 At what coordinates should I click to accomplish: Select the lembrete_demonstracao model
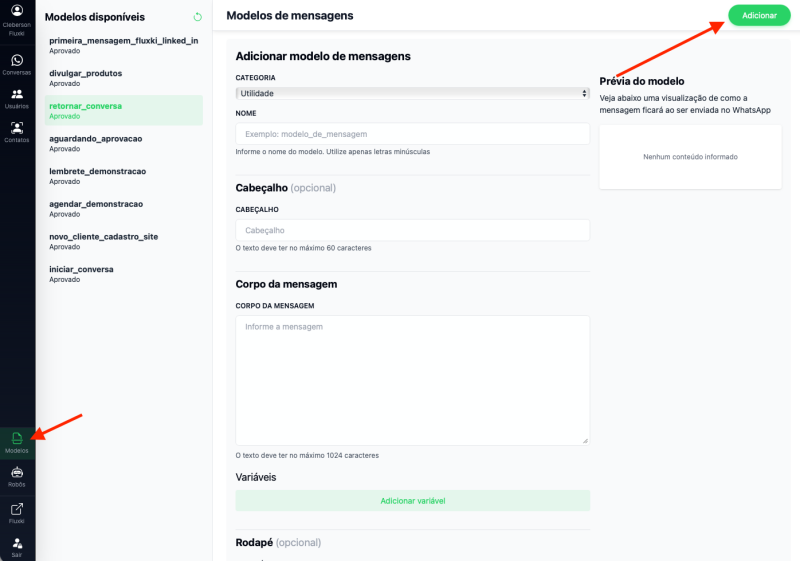(97, 171)
